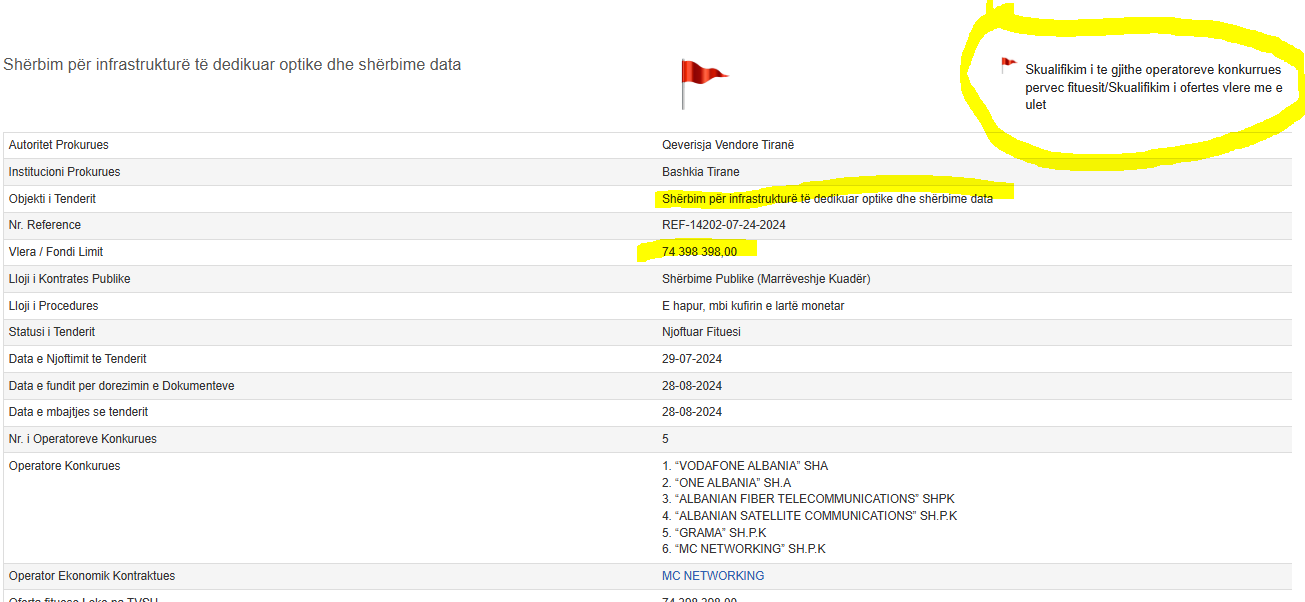Click the Operator Ekonomik Kontraktues row label

pyautogui.click(x=92, y=576)
